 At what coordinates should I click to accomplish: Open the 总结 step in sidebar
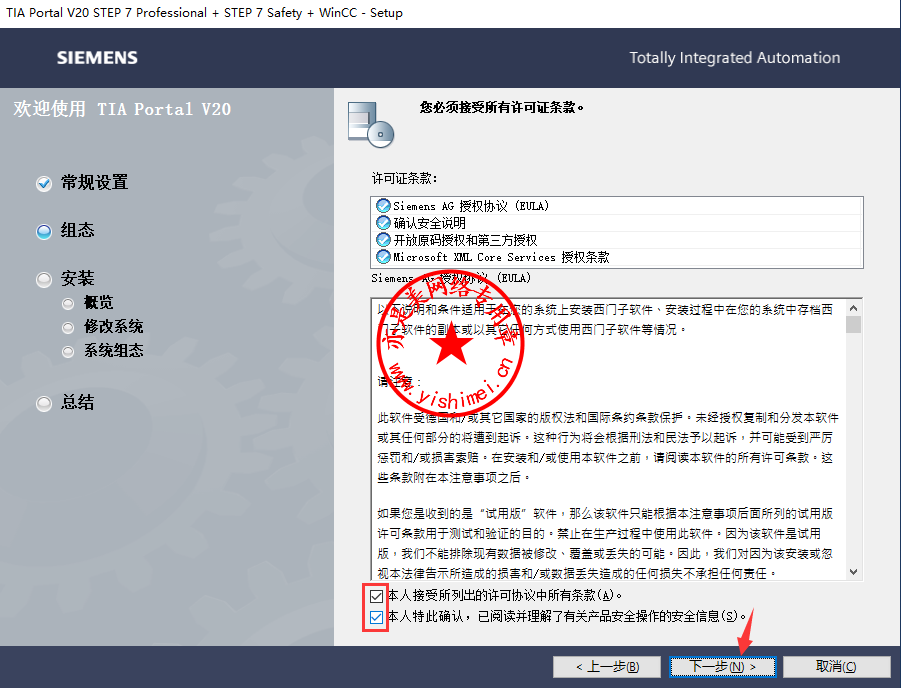coord(78,402)
